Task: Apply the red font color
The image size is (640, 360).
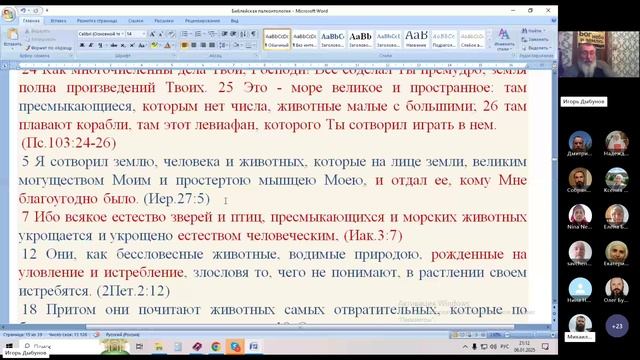Action: tap(167, 45)
